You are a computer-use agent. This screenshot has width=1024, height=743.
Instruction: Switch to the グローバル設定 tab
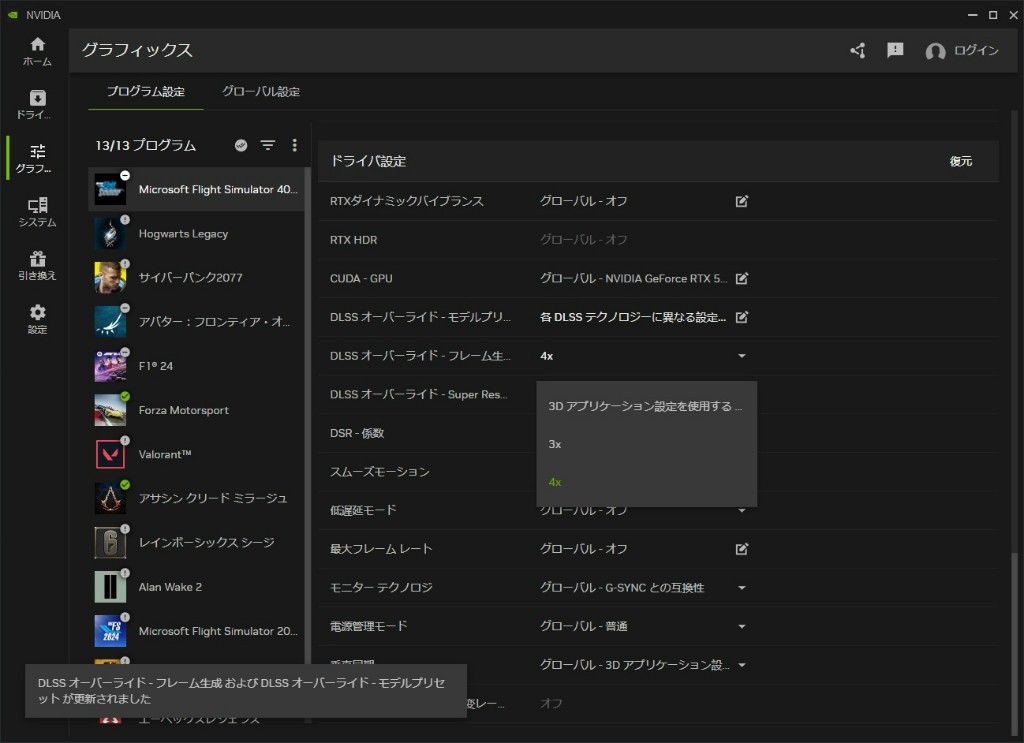(261, 92)
